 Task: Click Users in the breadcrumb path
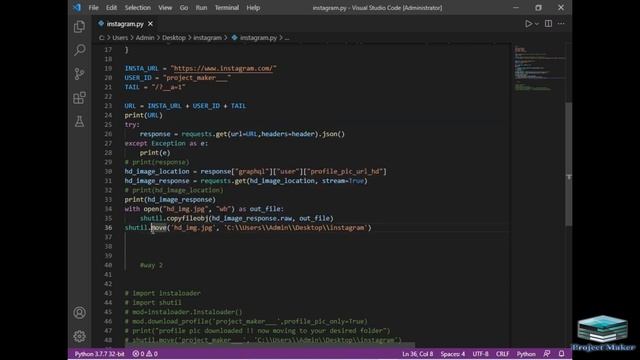click(x=120, y=38)
